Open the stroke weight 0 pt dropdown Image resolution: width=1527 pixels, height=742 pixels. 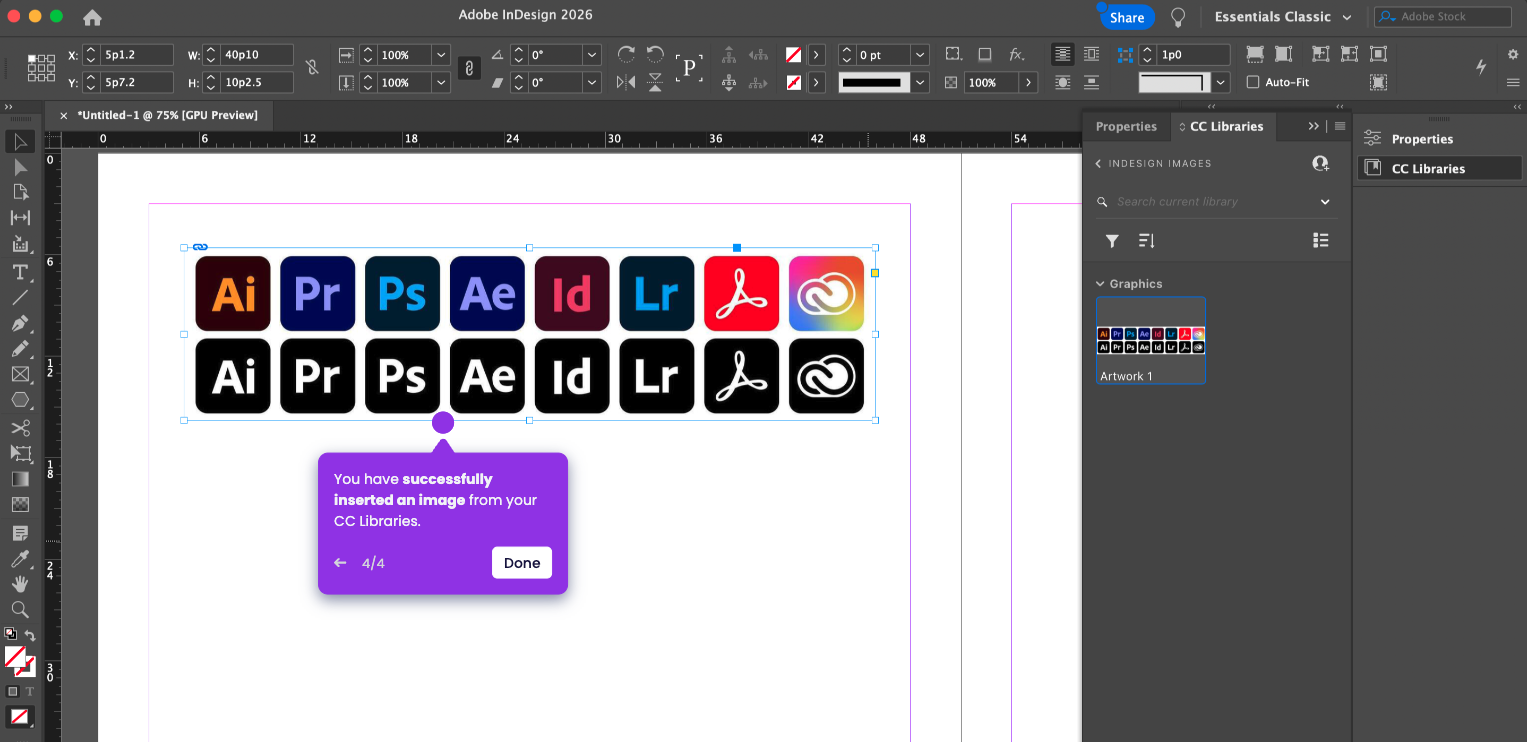coord(920,55)
